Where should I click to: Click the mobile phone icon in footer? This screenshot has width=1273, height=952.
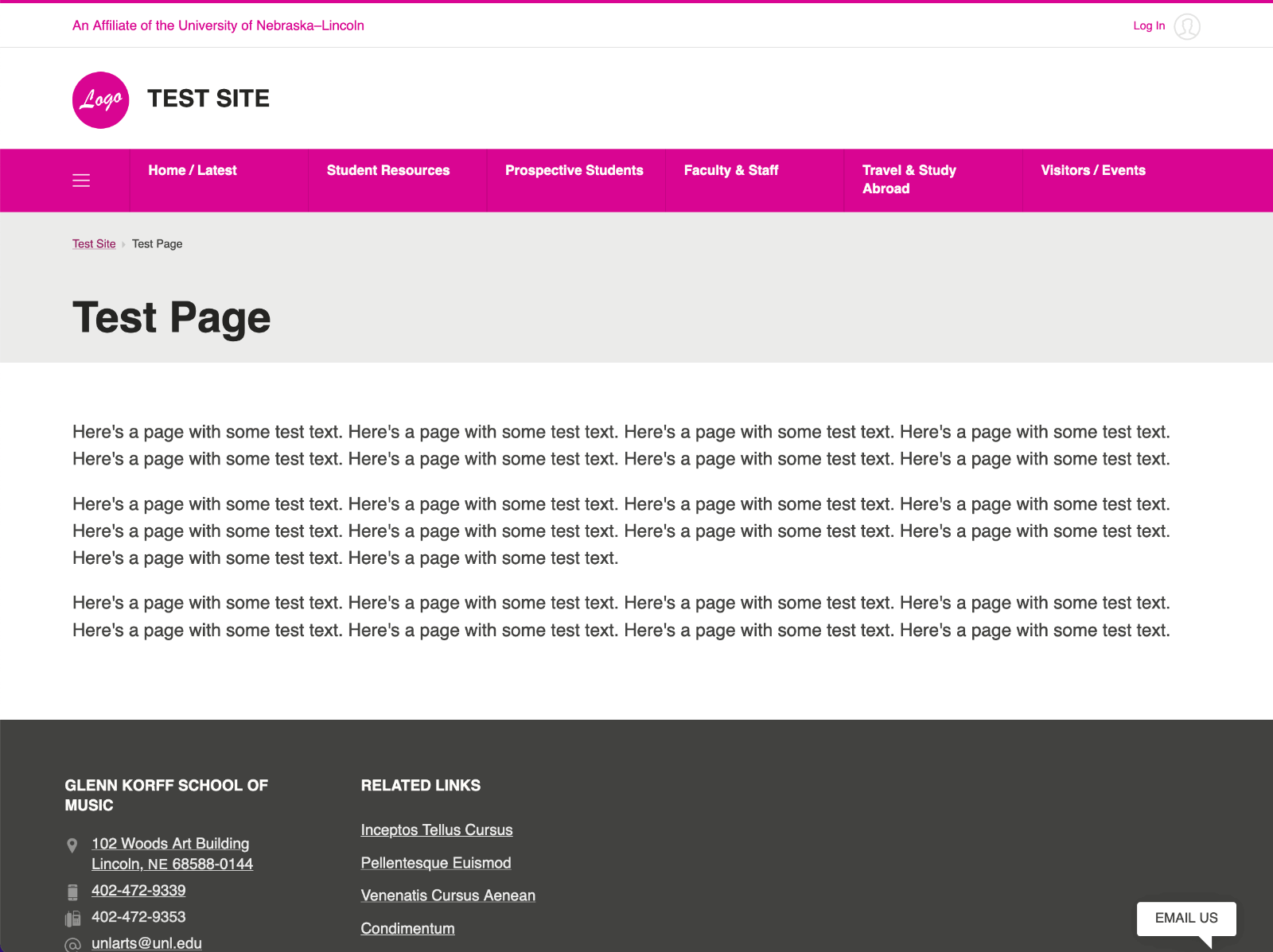point(72,892)
